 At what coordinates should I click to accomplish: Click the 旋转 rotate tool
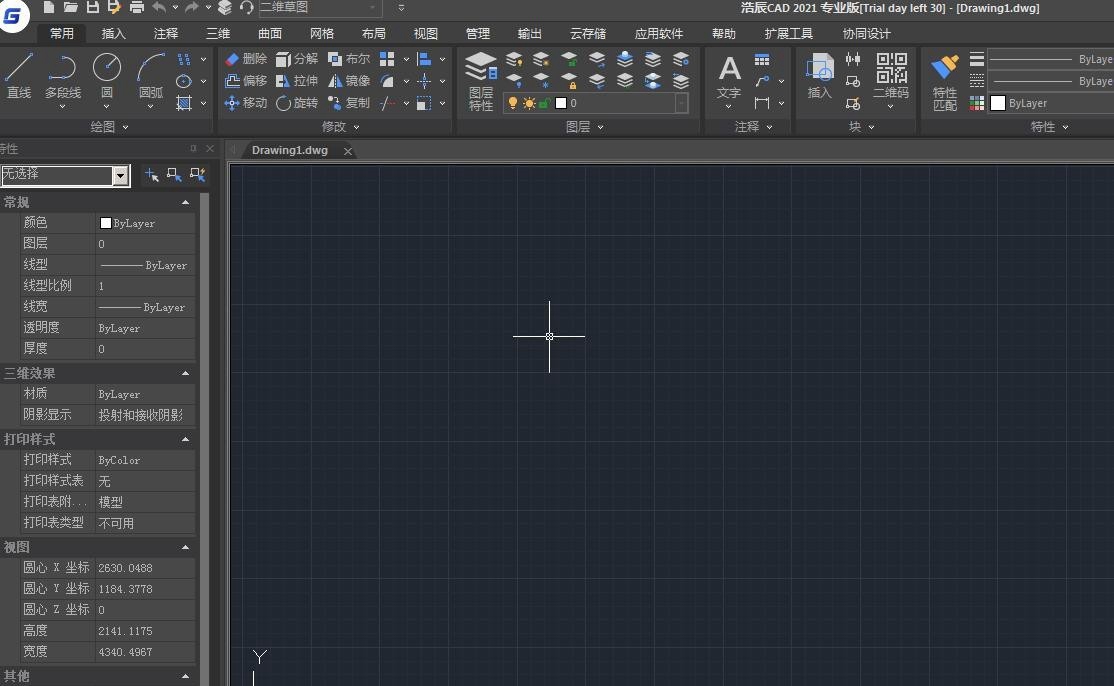(297, 103)
